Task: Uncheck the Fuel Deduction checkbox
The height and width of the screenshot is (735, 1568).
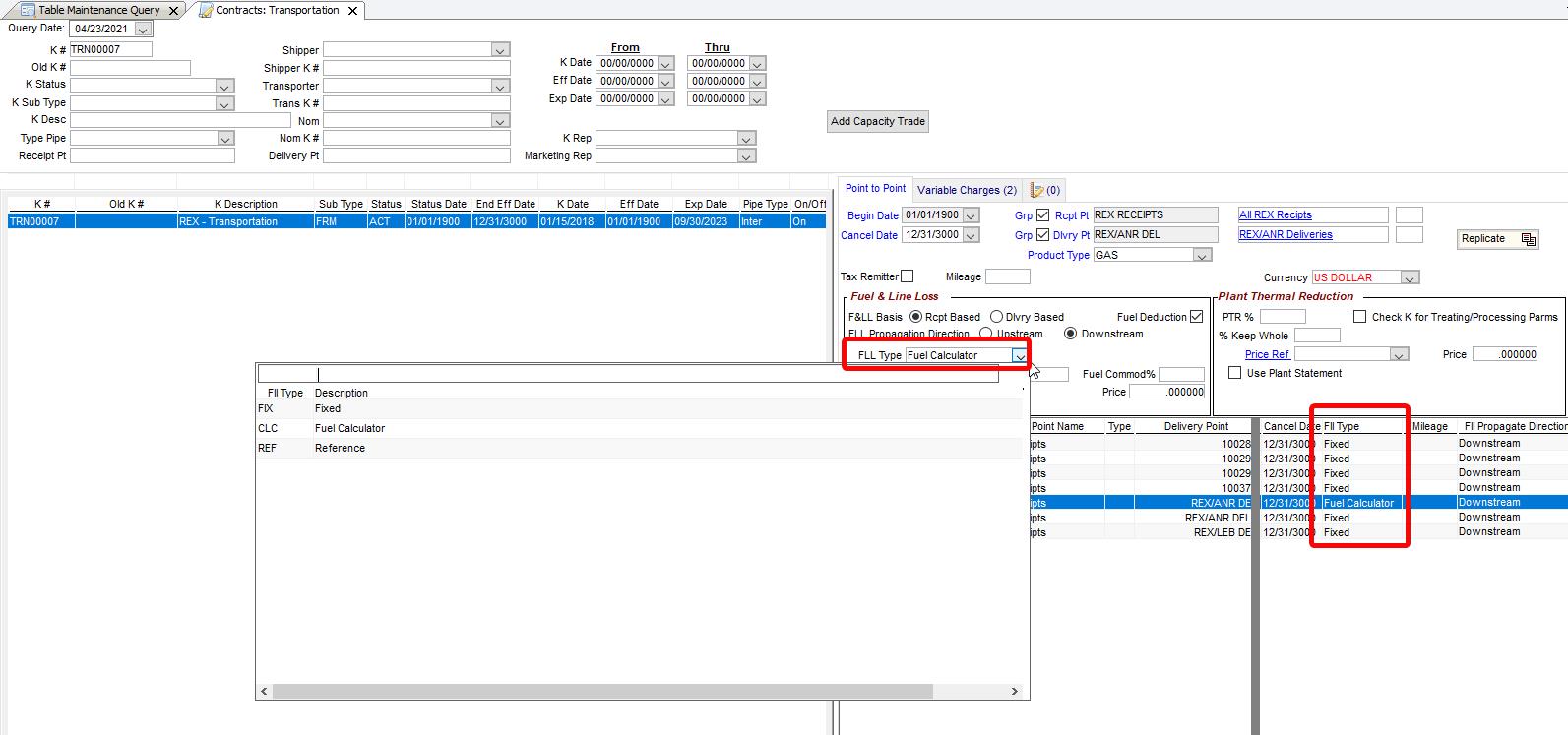Action: tap(1196, 317)
